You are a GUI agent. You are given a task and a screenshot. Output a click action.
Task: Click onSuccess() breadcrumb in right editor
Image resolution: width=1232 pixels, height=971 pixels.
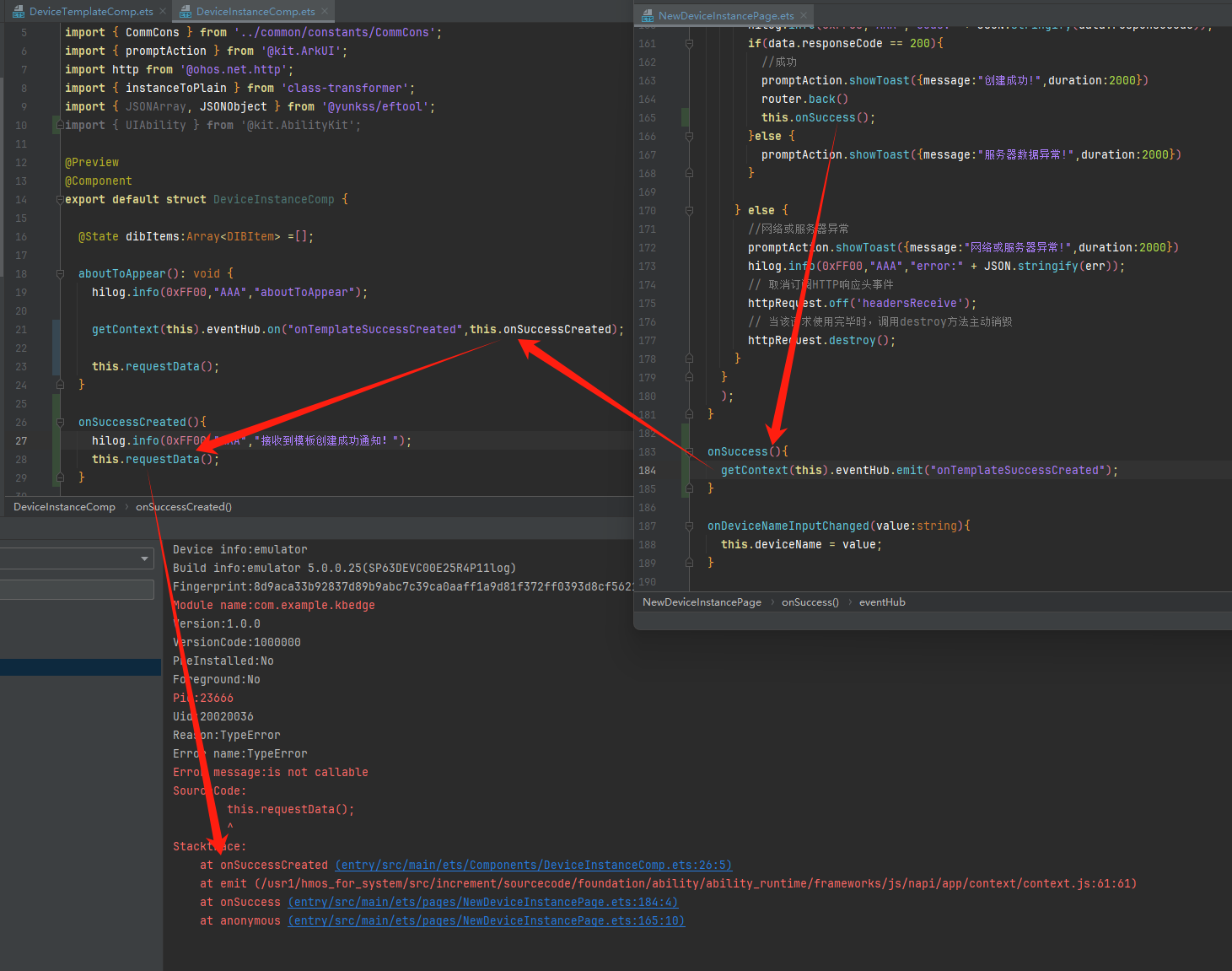pos(810,602)
